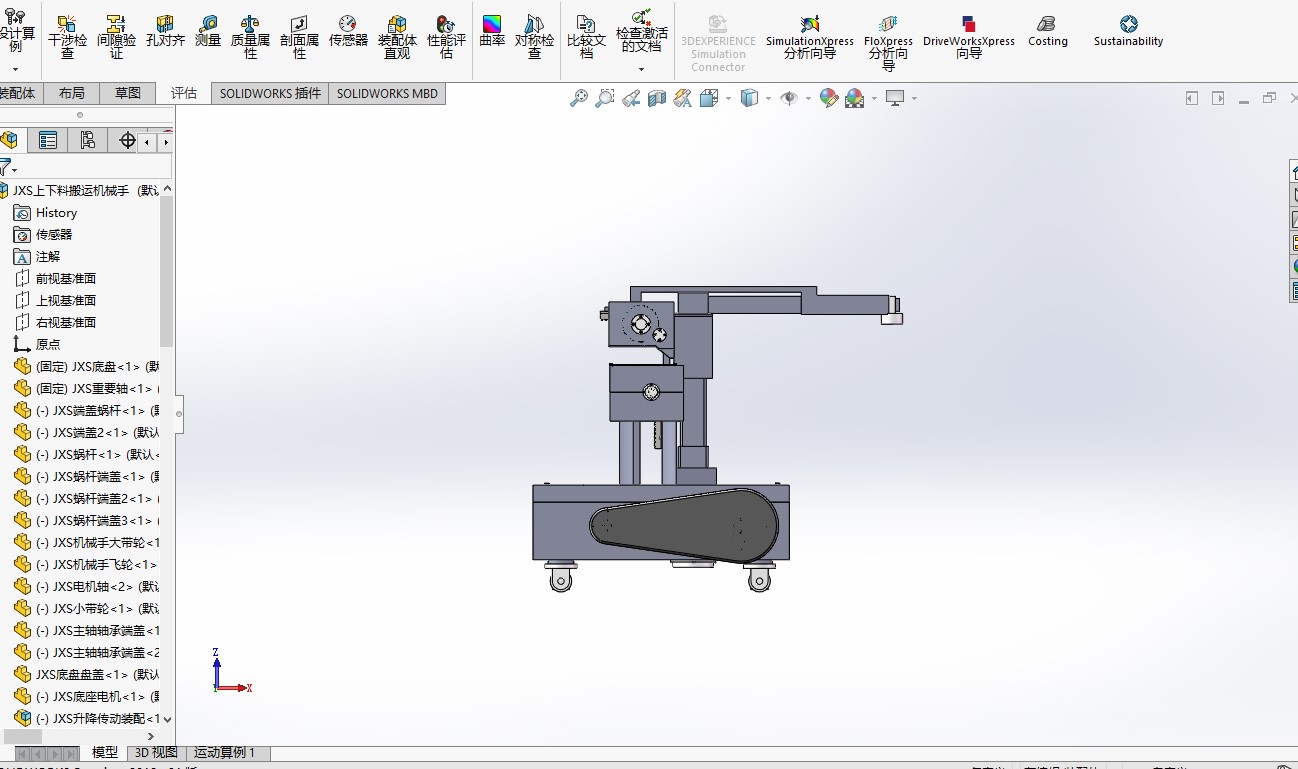The width and height of the screenshot is (1298, 769).
Task: Click the Apply Scene icon
Action: click(855, 98)
